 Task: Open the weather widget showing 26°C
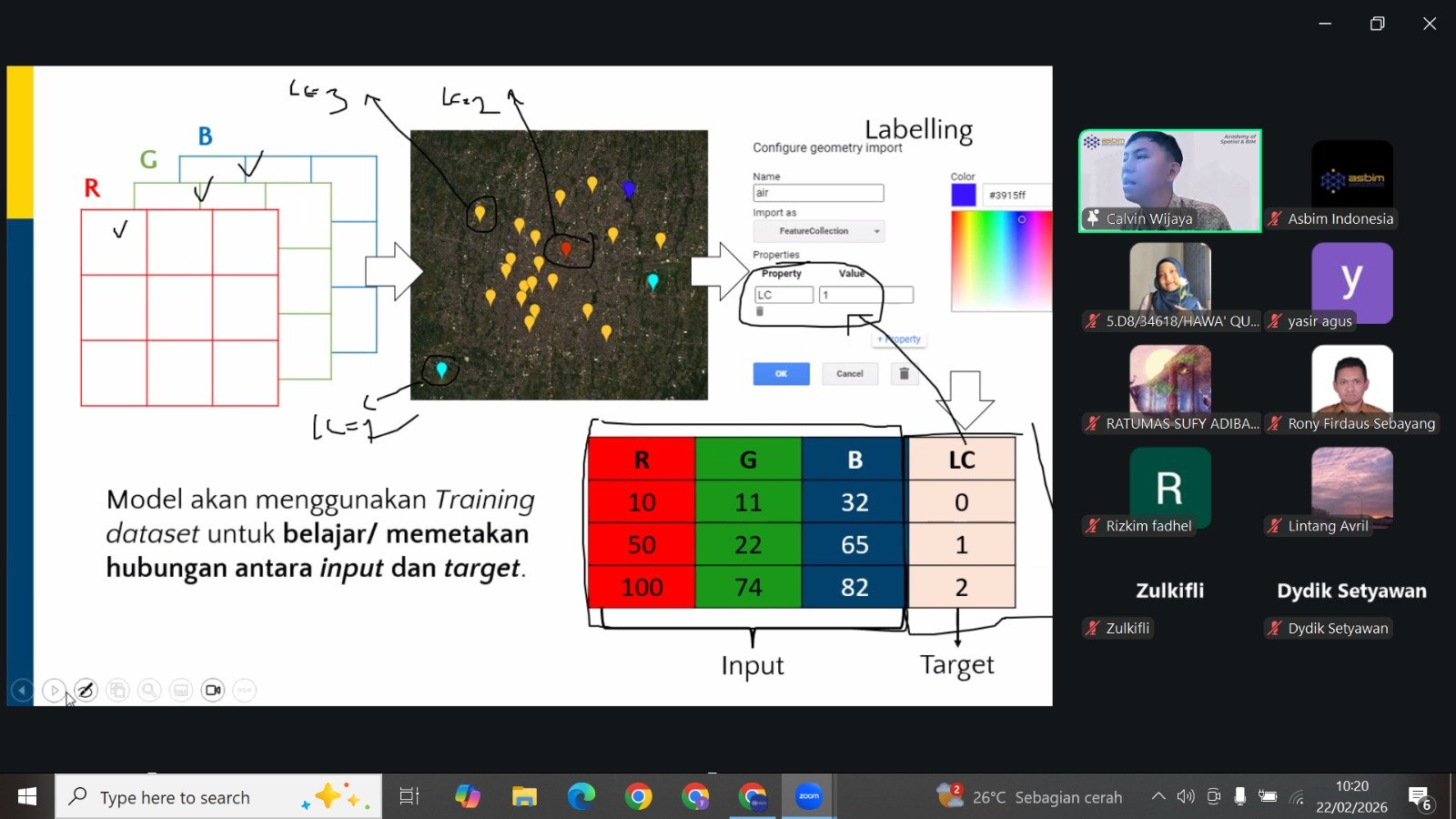coord(1030,797)
